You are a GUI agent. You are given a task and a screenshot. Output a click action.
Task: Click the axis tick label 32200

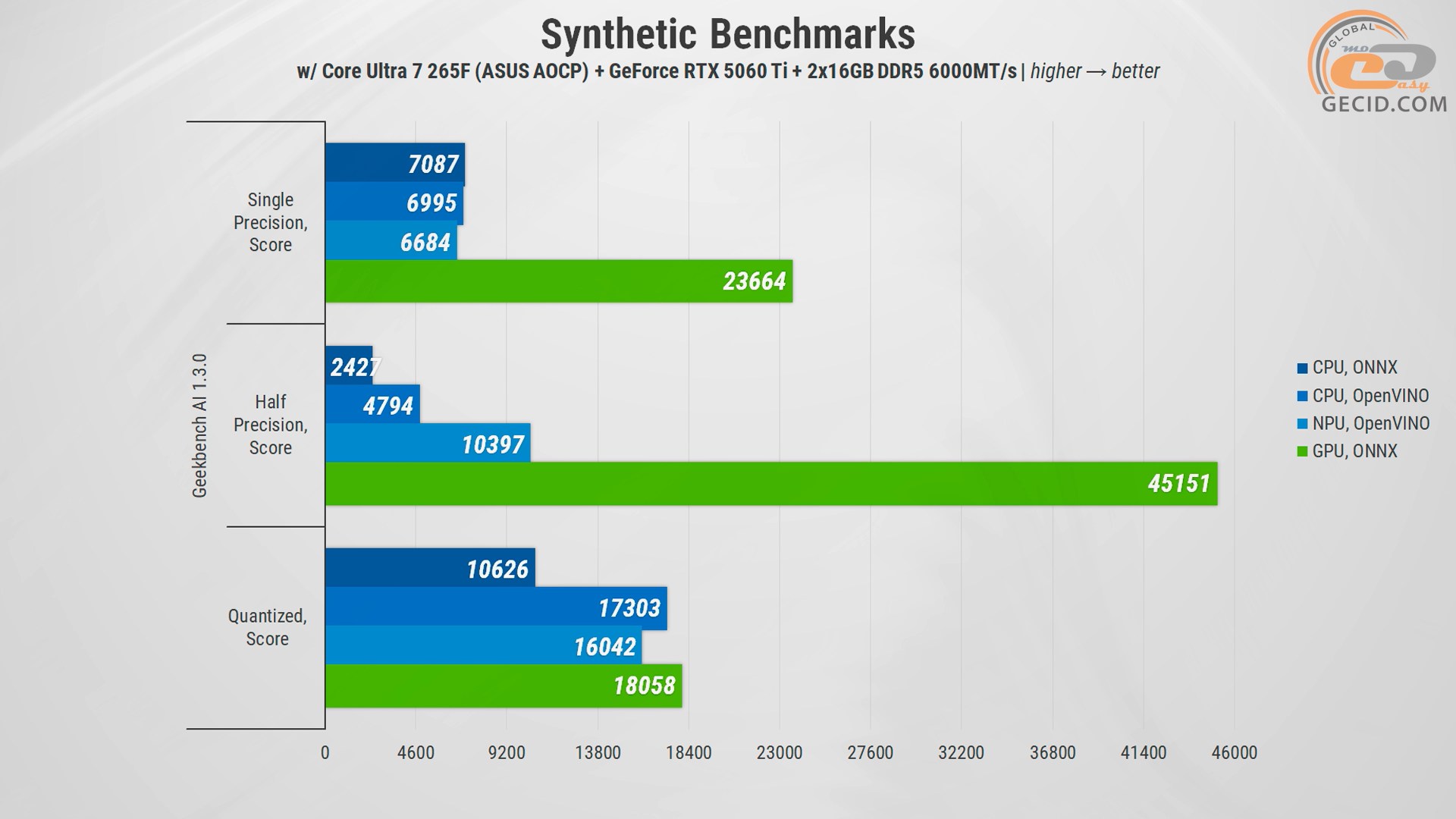coord(962,753)
